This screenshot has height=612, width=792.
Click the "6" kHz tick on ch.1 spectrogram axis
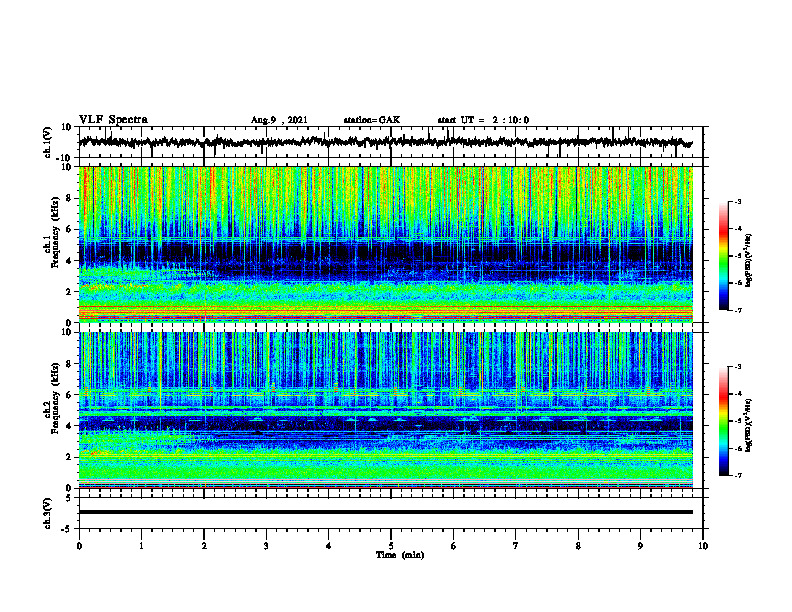pos(69,230)
